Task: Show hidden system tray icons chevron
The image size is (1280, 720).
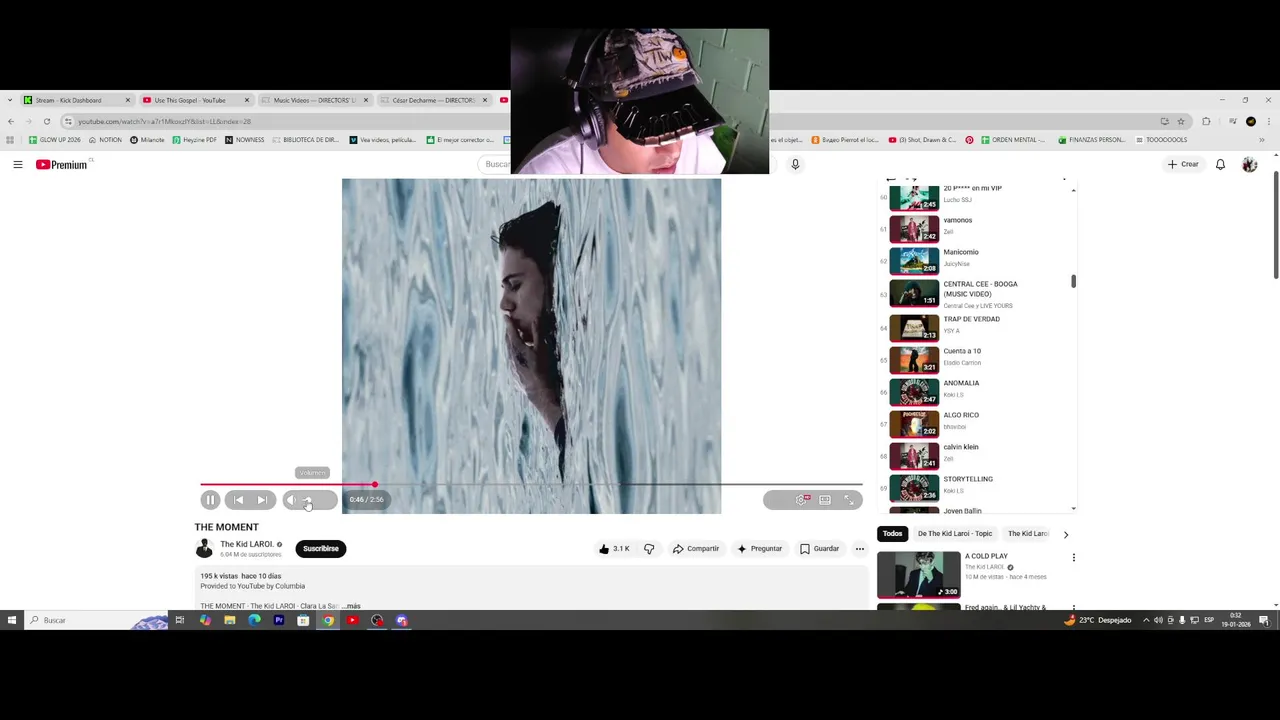Action: pos(1146,620)
